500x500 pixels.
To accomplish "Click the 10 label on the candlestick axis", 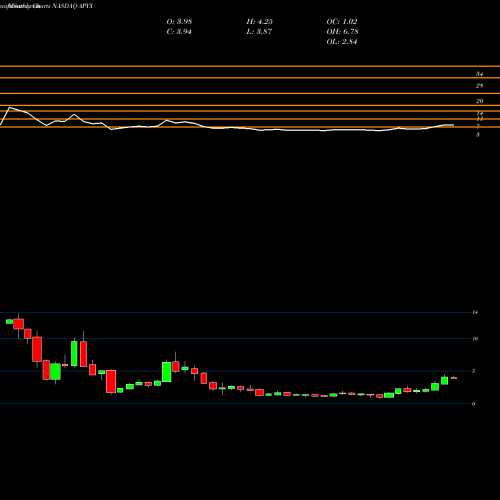I will [x=475, y=339].
